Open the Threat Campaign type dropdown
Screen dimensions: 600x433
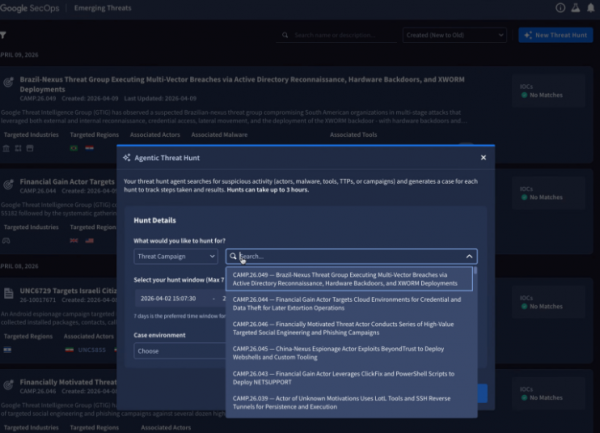coord(176,256)
